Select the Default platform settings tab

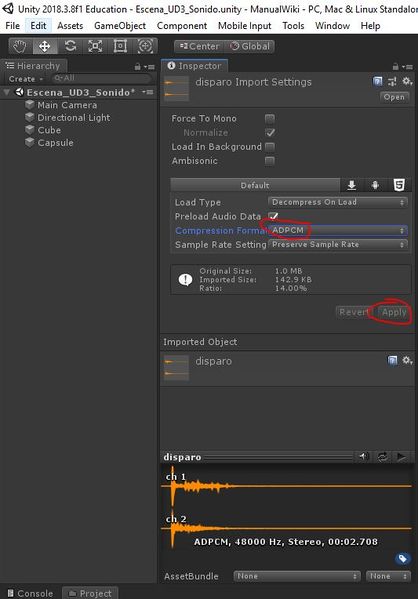(x=255, y=185)
